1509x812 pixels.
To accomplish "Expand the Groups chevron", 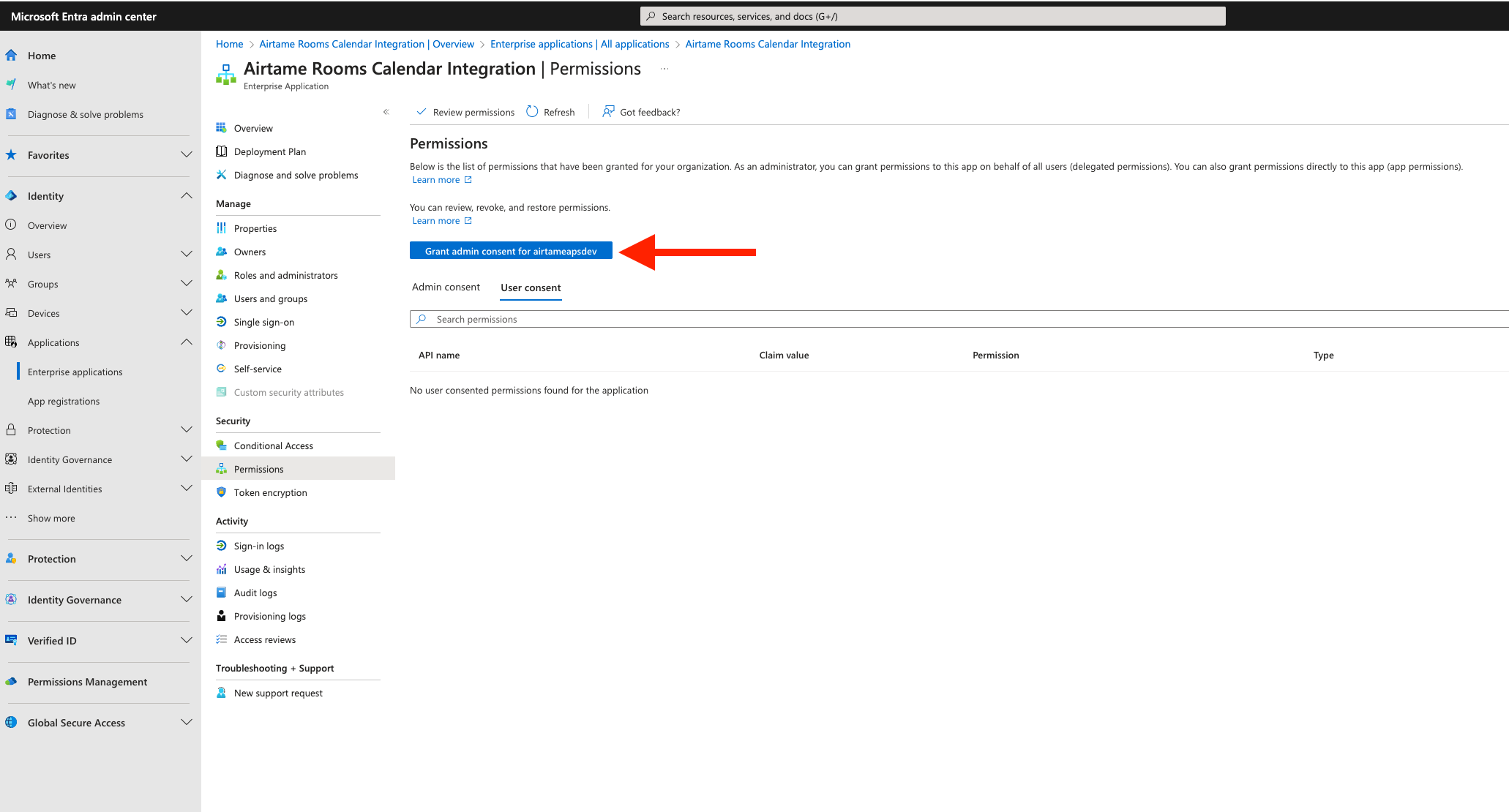I will pos(187,284).
